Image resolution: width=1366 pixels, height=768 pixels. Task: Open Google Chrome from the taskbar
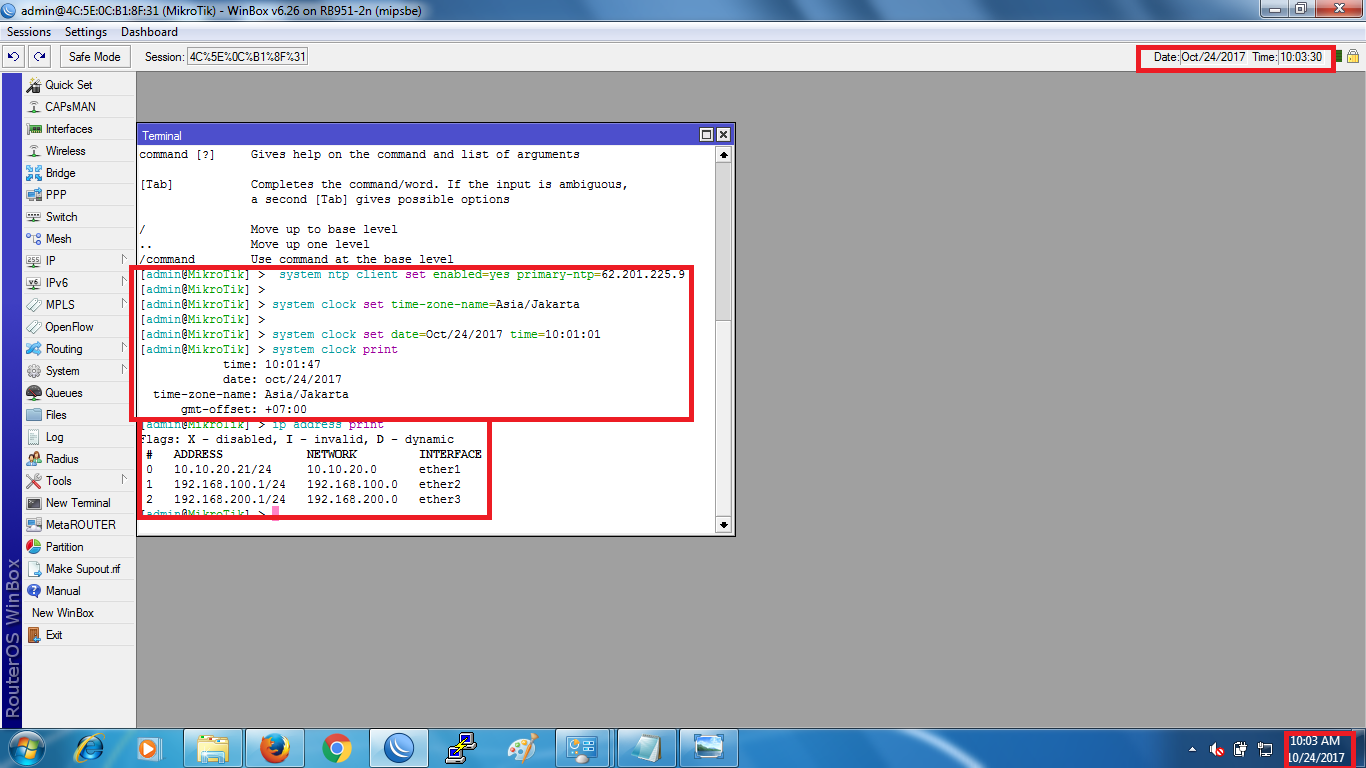coord(337,748)
